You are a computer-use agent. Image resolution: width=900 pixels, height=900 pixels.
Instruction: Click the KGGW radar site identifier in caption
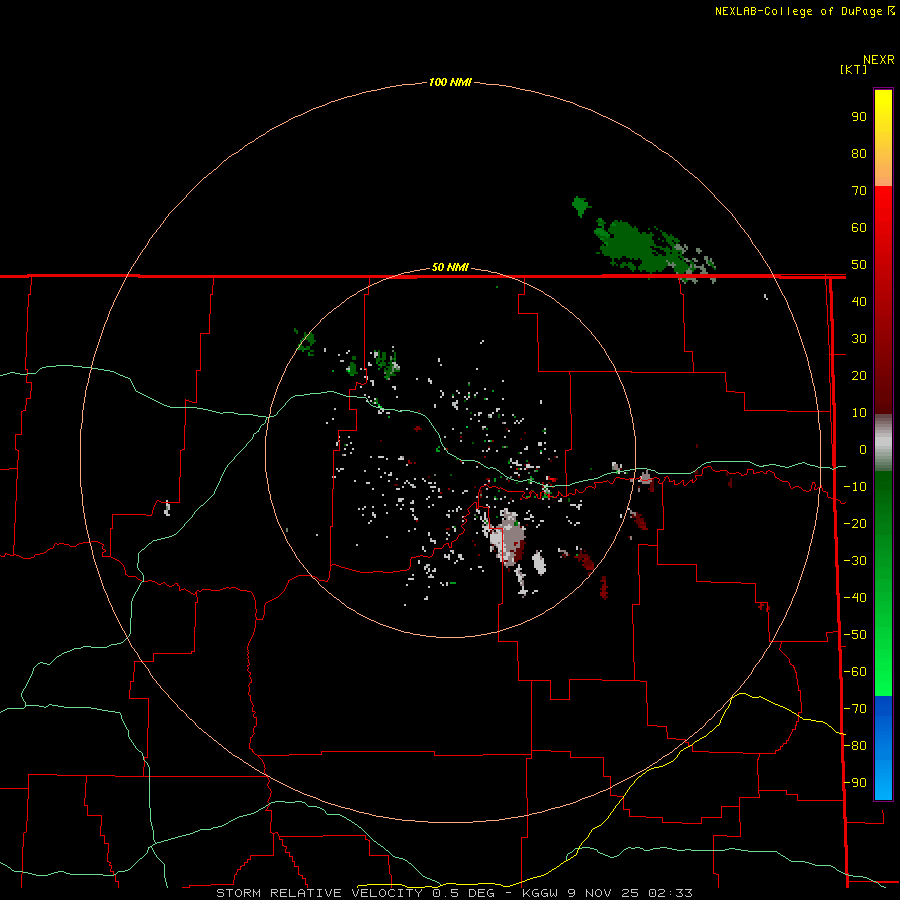(540, 893)
